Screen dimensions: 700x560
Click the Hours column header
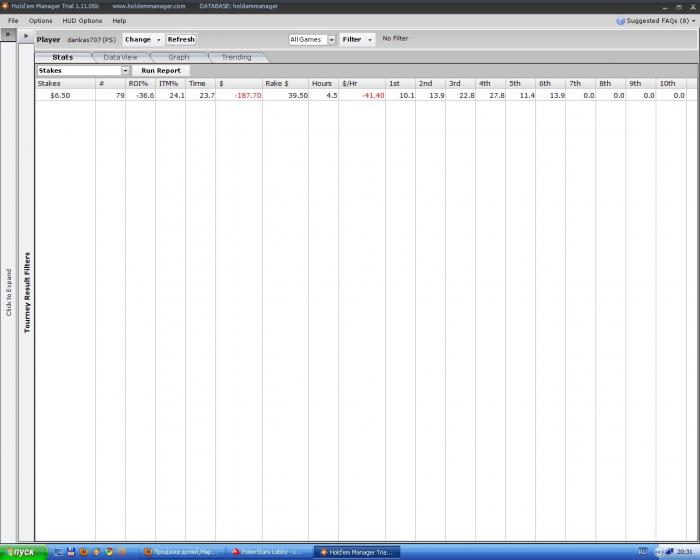(323, 84)
